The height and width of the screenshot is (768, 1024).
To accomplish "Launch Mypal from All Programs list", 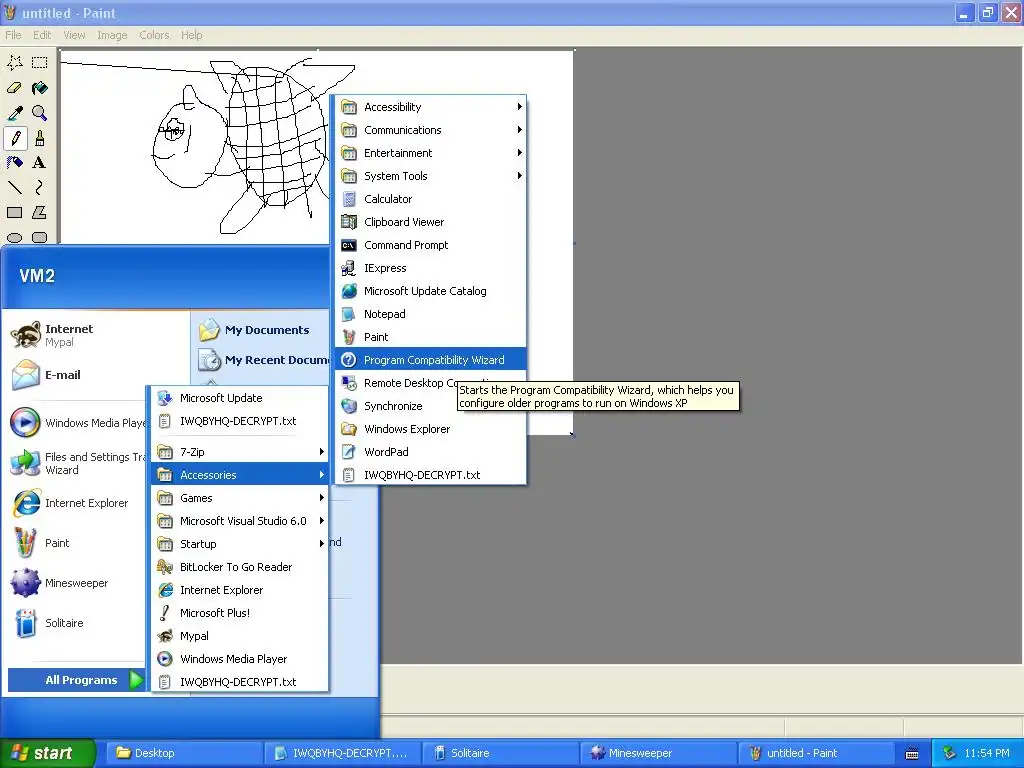I will point(240,636).
